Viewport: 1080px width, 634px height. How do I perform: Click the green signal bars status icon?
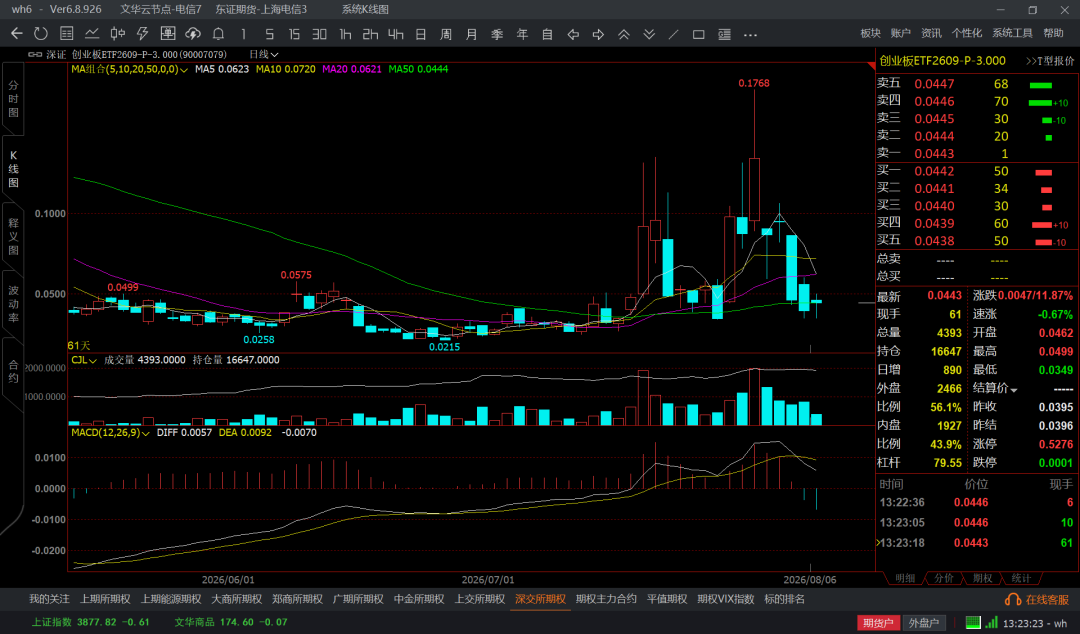pos(991,622)
